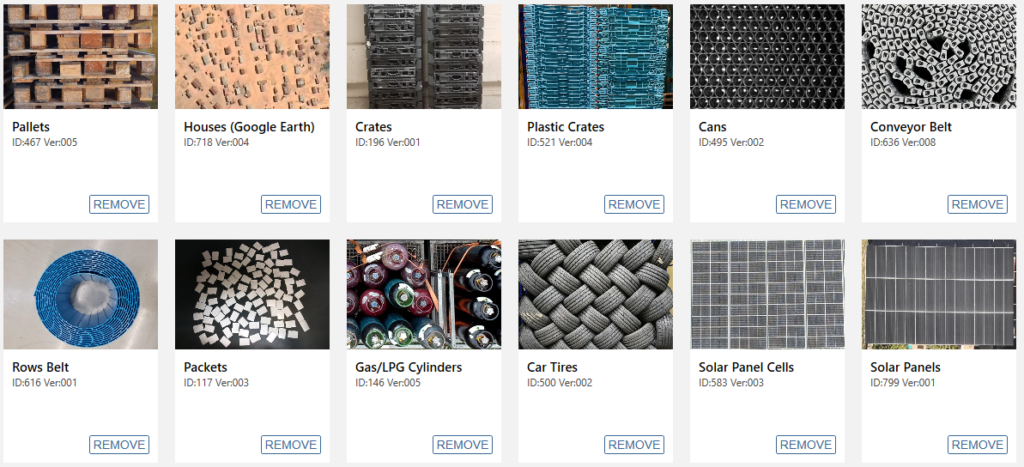
Task: Remove the Car Tires template
Action: [634, 445]
